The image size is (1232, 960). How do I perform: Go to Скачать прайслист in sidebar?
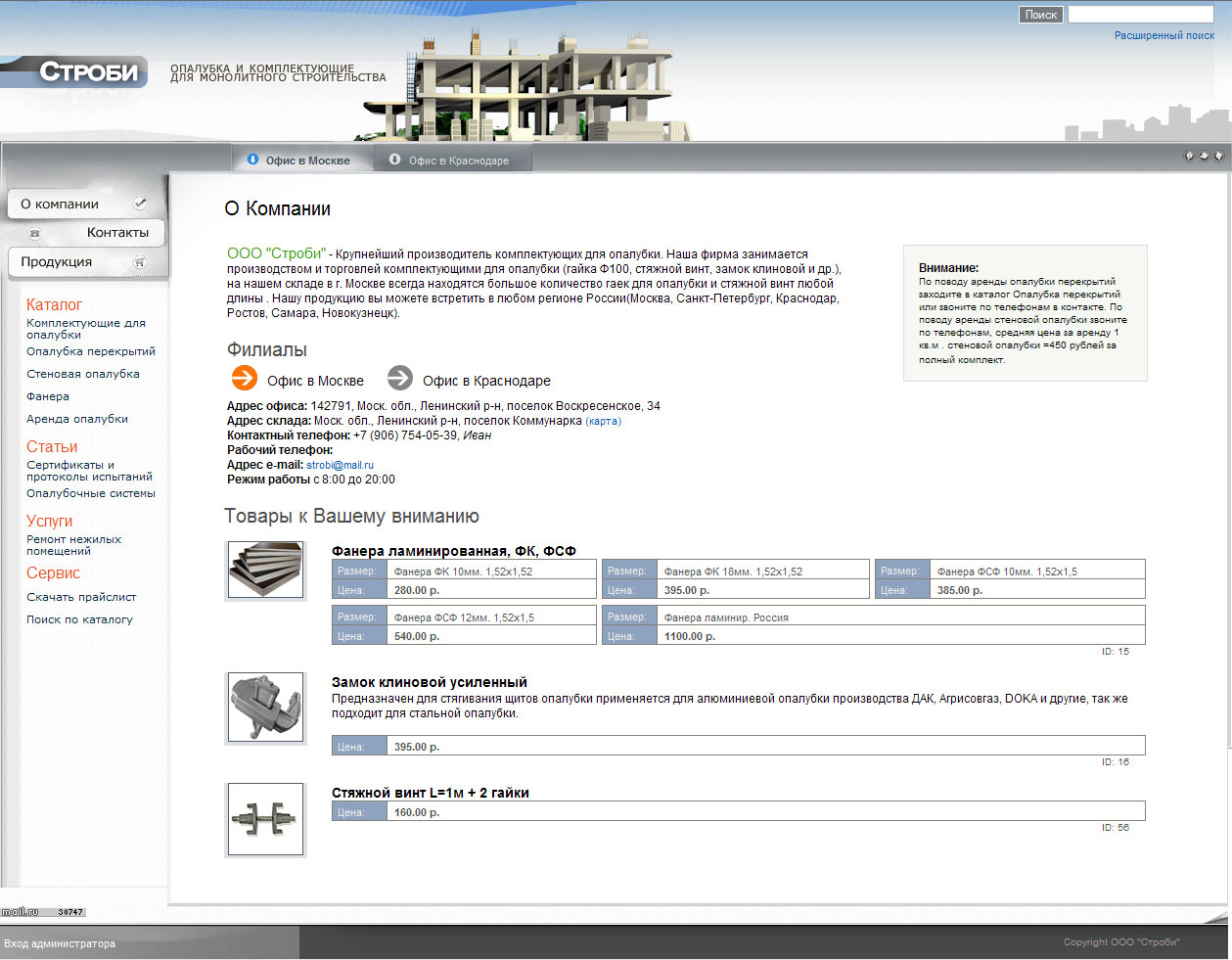point(81,597)
